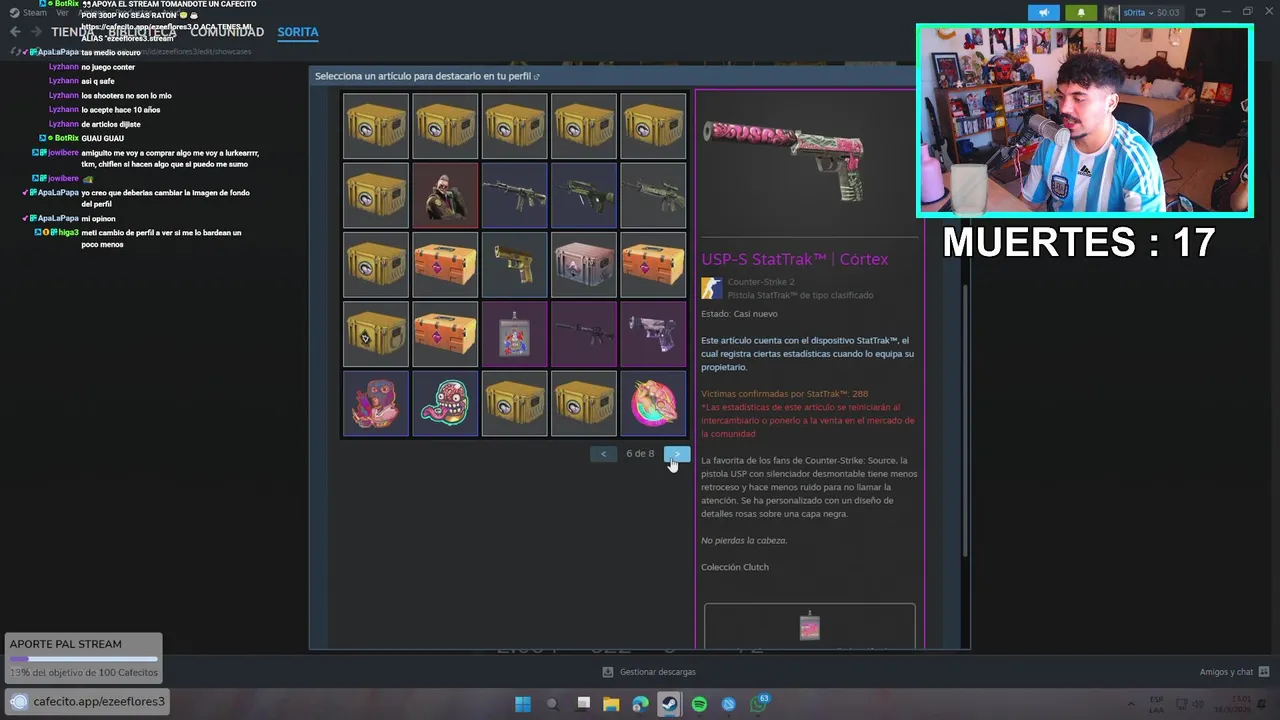Open the BIBLIOTECA tab

click(142, 32)
